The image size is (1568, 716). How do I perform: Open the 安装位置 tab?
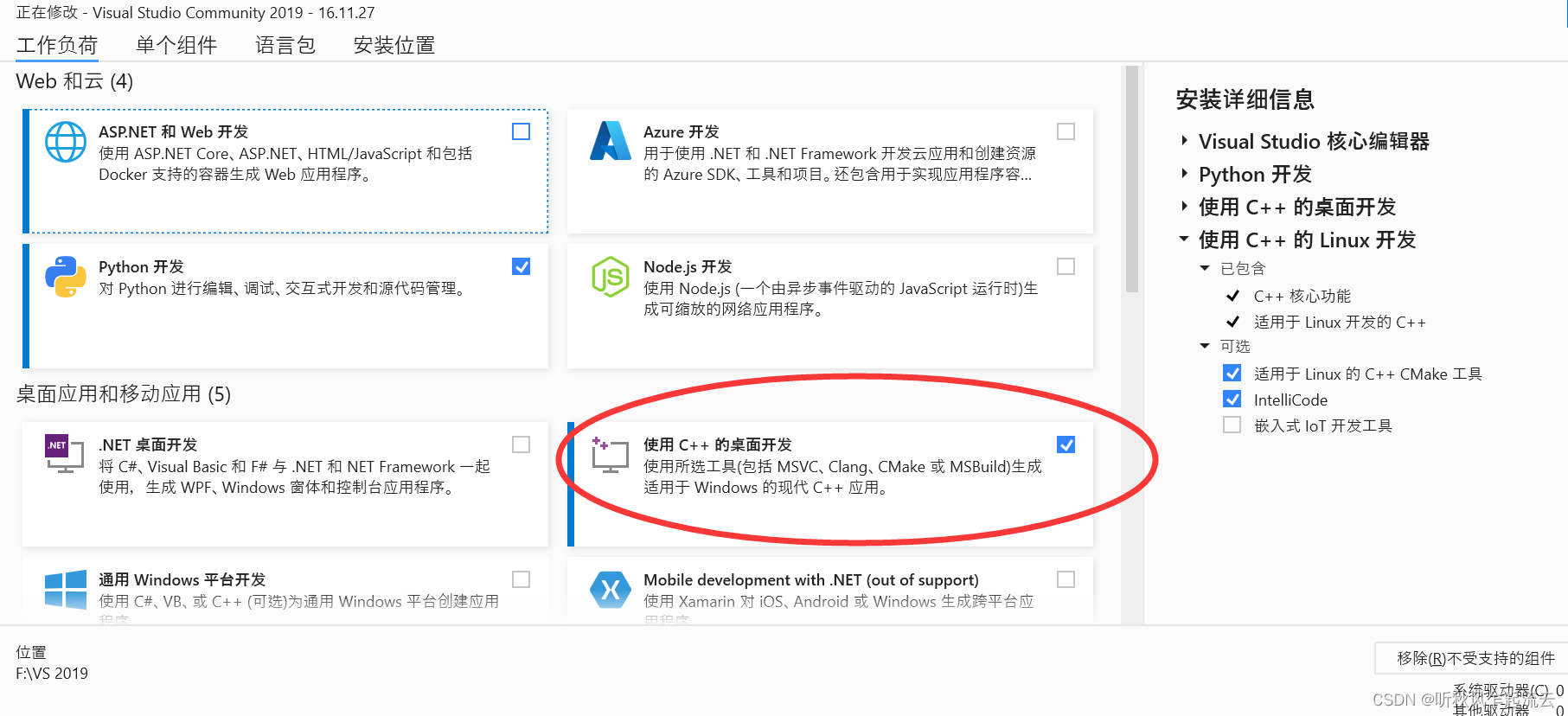tap(394, 45)
